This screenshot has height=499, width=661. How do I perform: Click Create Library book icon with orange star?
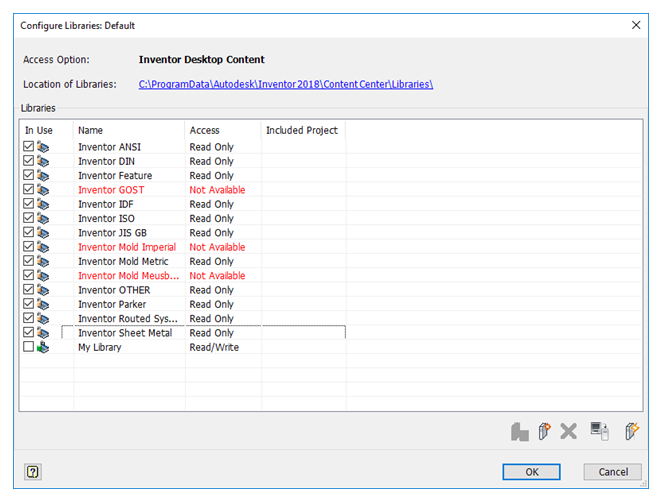(544, 432)
